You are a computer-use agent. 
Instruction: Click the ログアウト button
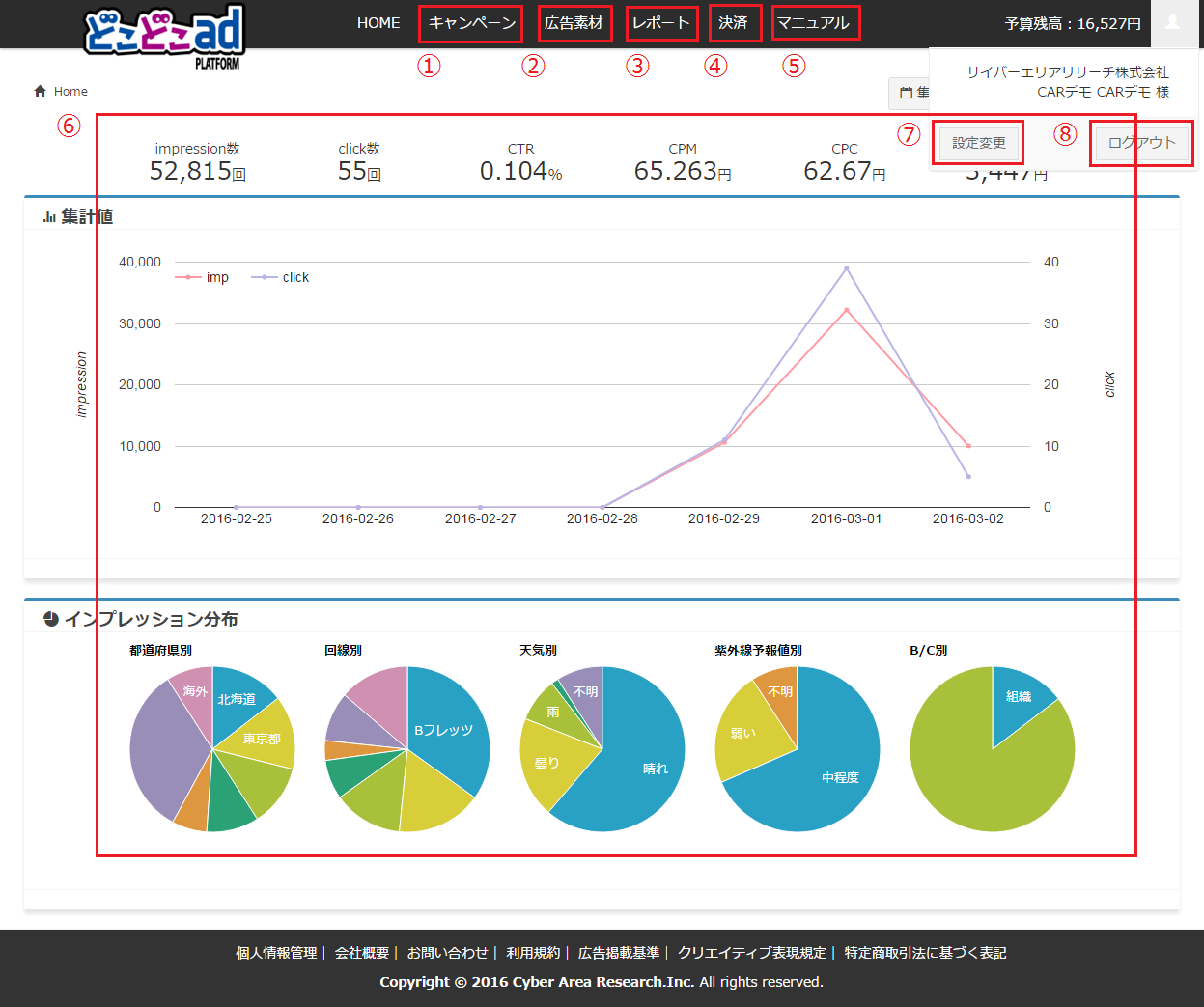(x=1141, y=143)
